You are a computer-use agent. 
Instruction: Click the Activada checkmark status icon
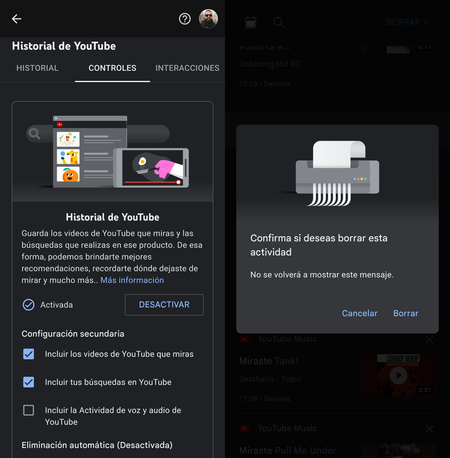point(29,305)
